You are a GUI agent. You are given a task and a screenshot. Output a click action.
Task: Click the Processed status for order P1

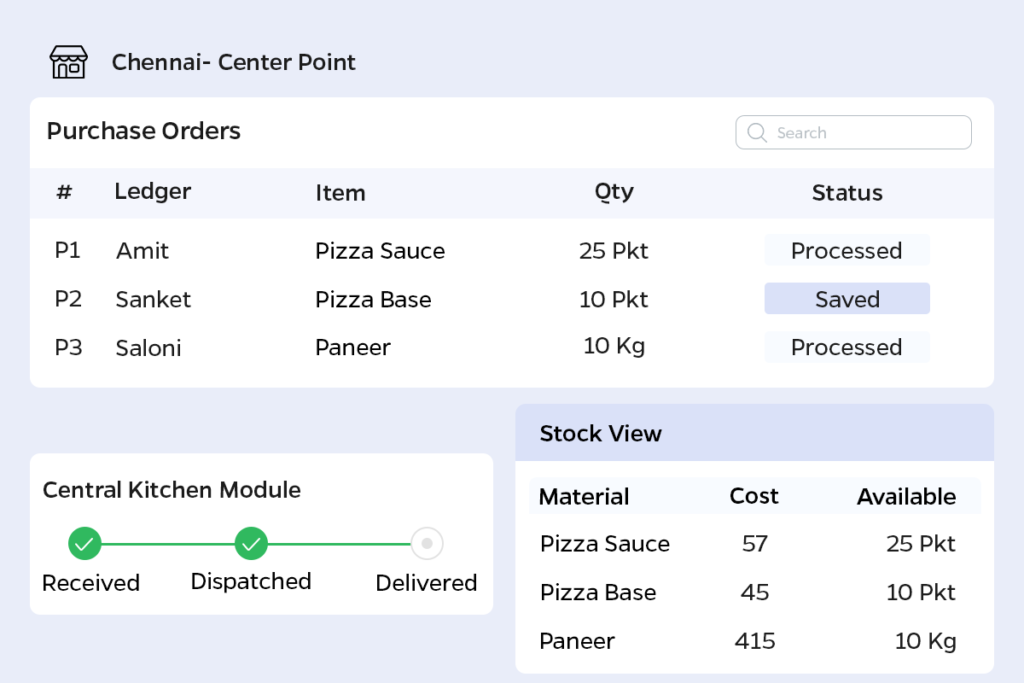pyautogui.click(x=846, y=251)
